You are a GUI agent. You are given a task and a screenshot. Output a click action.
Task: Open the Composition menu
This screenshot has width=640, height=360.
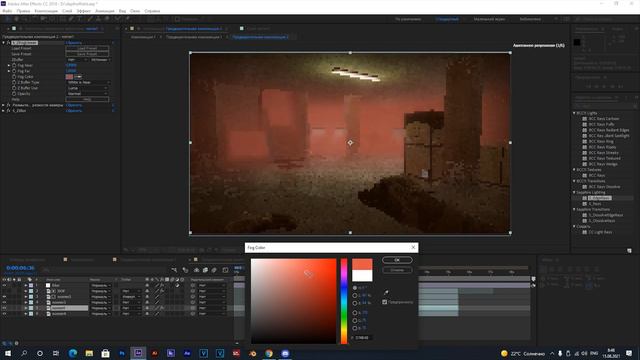tap(46, 11)
